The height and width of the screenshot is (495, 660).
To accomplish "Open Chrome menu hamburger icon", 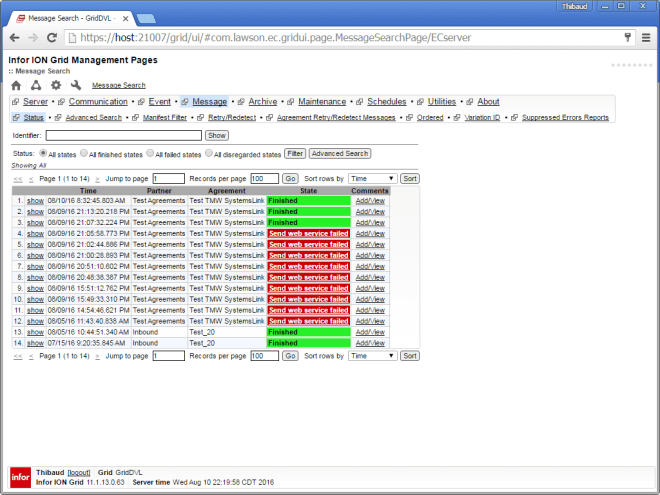I will (645, 37).
